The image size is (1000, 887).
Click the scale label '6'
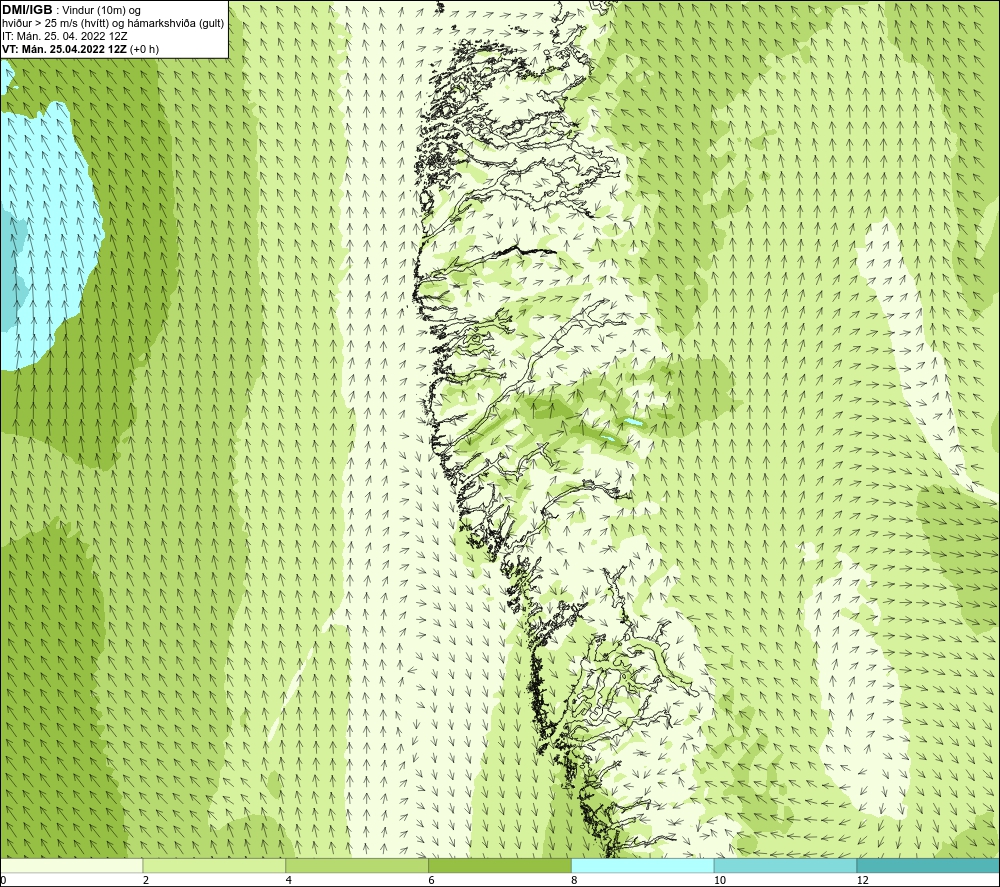432,881
